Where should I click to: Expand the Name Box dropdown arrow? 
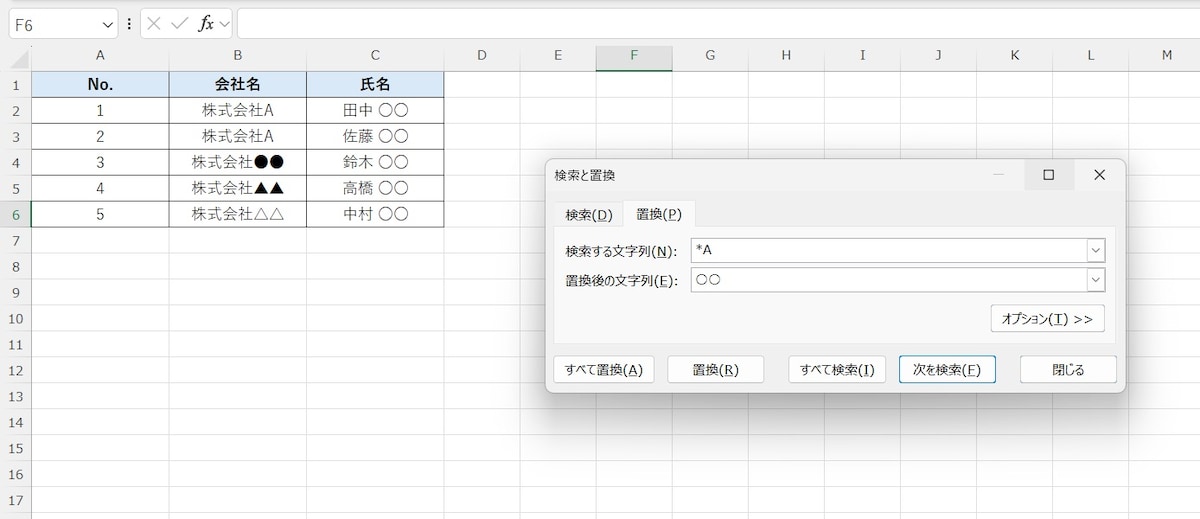coord(108,24)
